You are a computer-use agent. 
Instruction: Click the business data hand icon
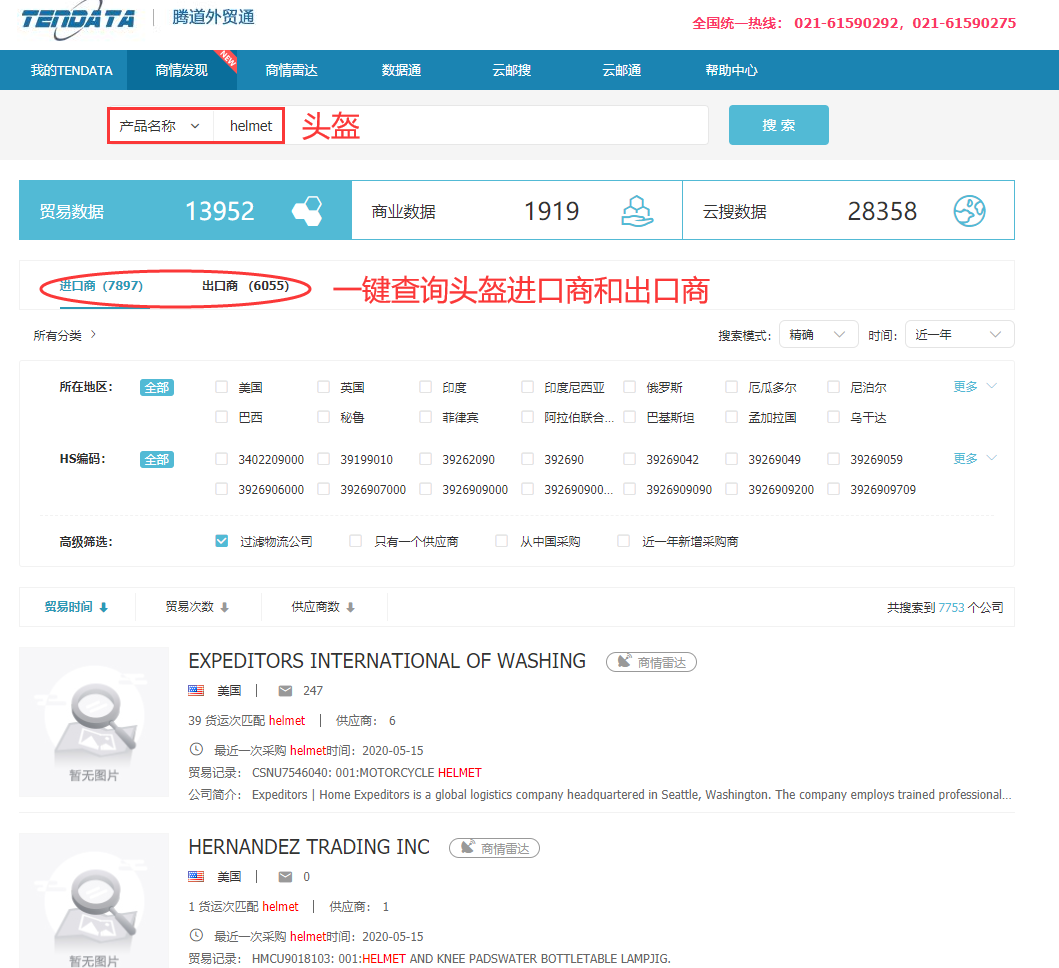click(637, 211)
